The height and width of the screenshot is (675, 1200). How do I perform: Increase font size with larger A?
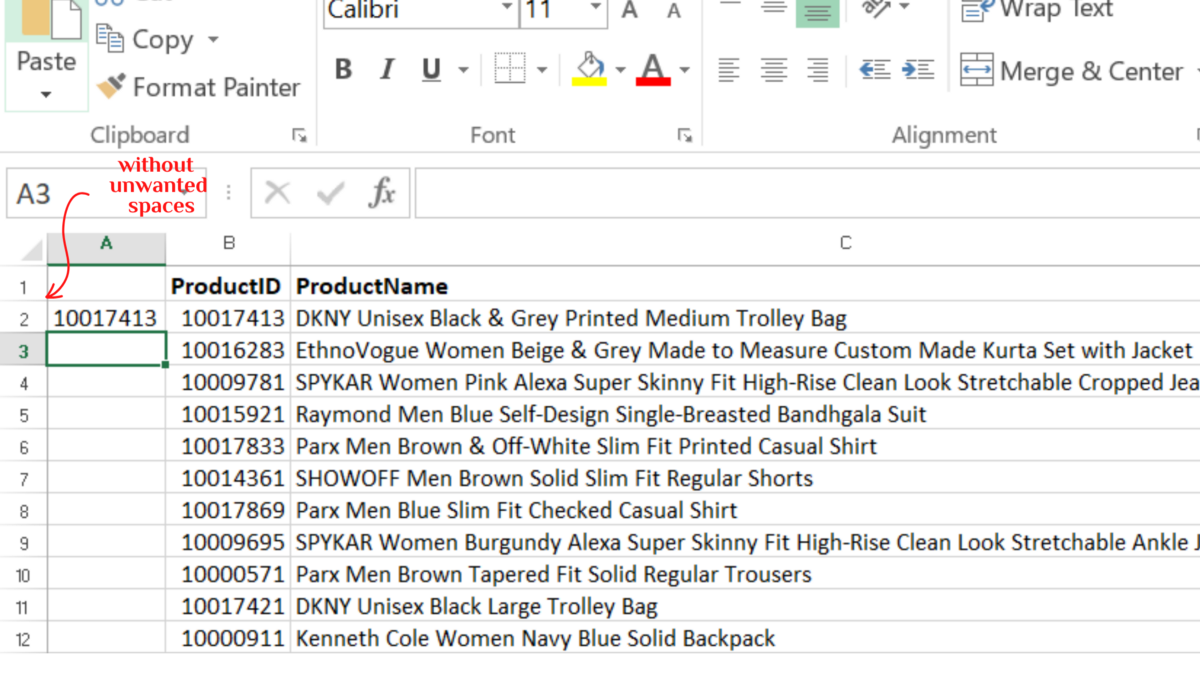click(x=630, y=10)
